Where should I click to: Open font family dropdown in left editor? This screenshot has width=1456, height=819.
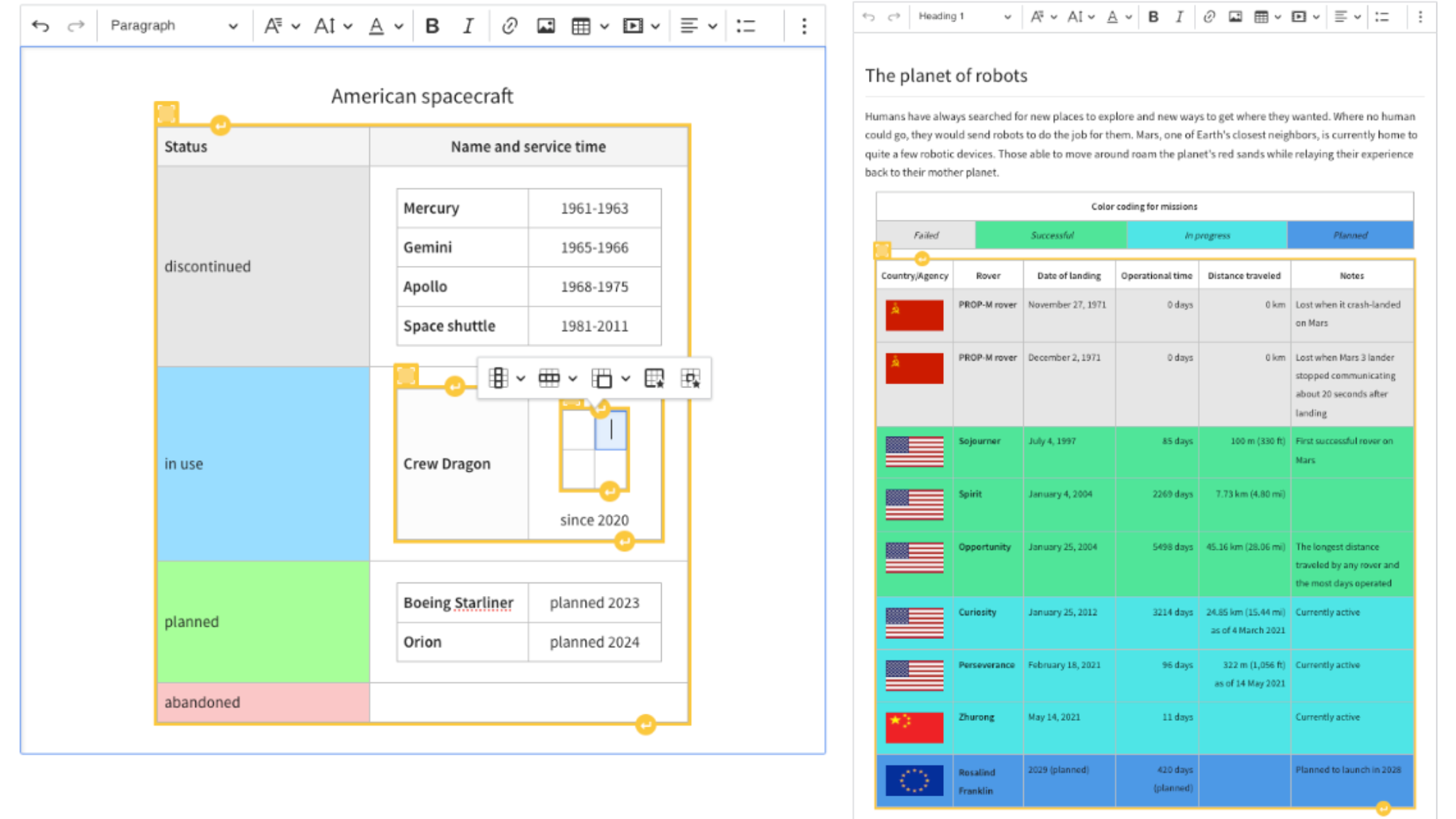point(281,26)
